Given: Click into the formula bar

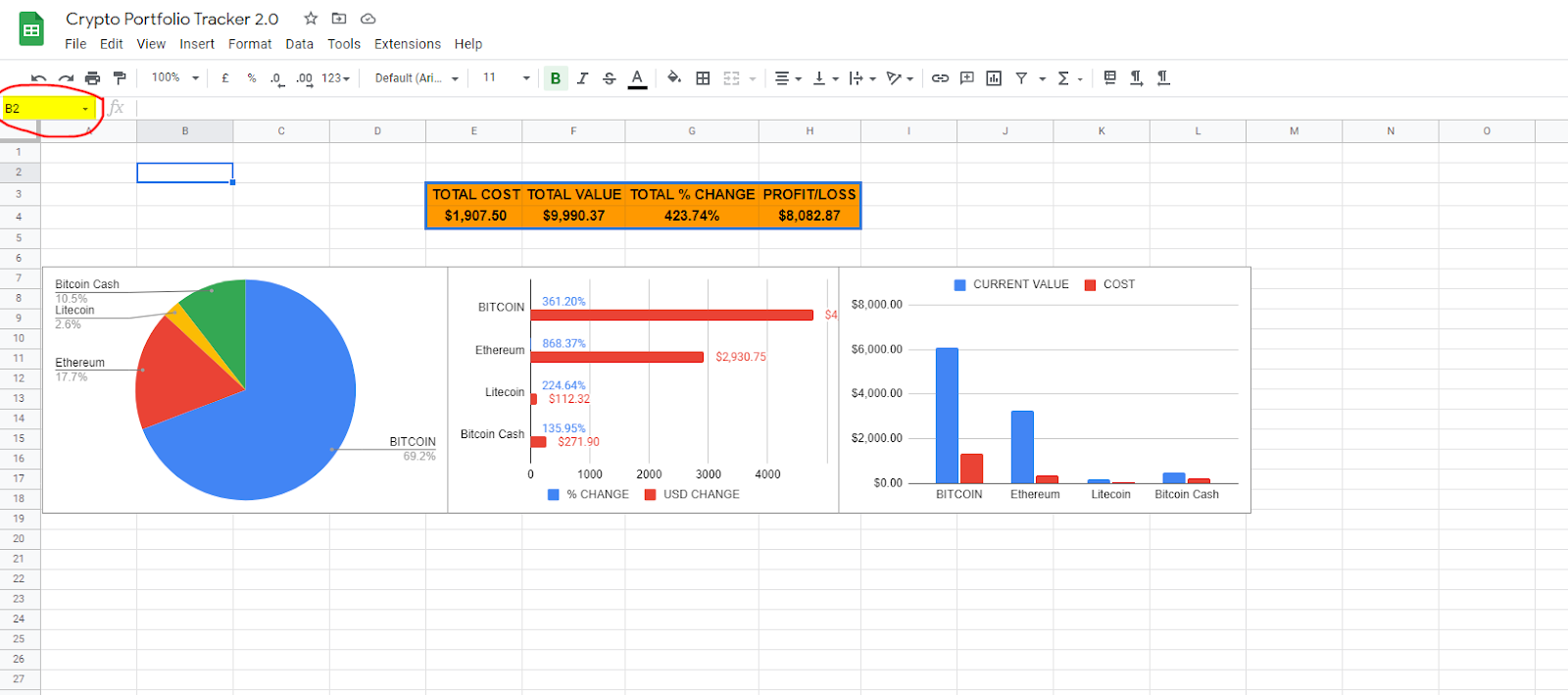Looking at the screenshot, I should [x=851, y=108].
